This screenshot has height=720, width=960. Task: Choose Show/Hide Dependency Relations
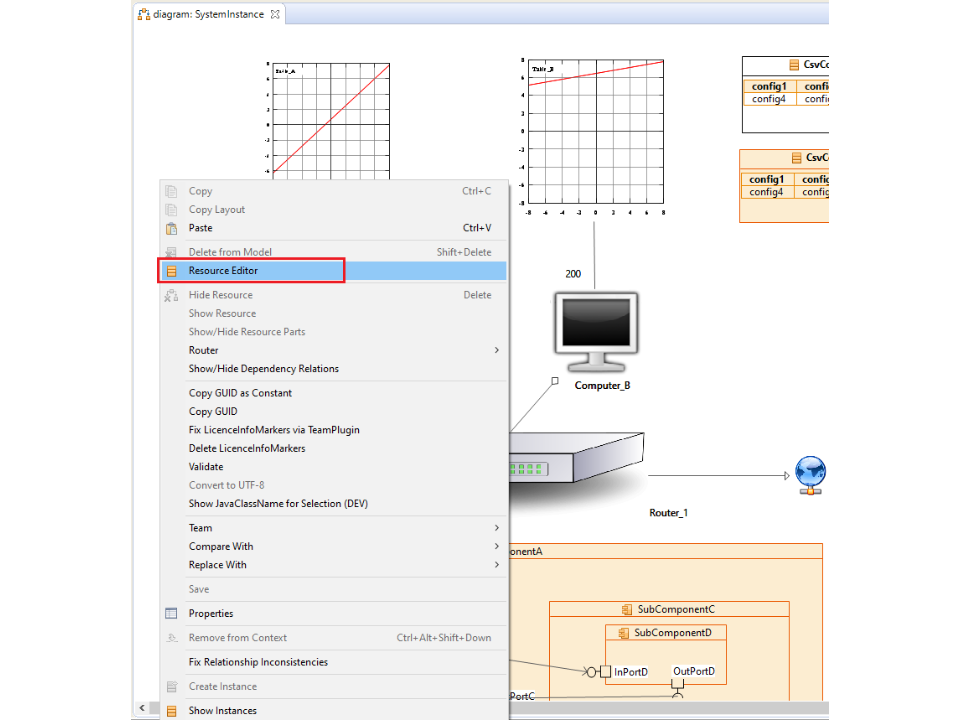click(x=263, y=369)
